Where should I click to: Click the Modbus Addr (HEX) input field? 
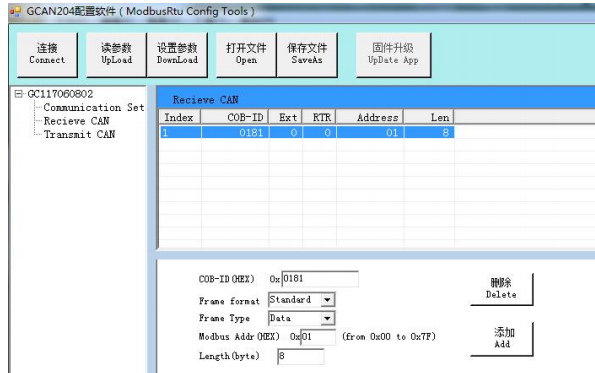(x=318, y=337)
